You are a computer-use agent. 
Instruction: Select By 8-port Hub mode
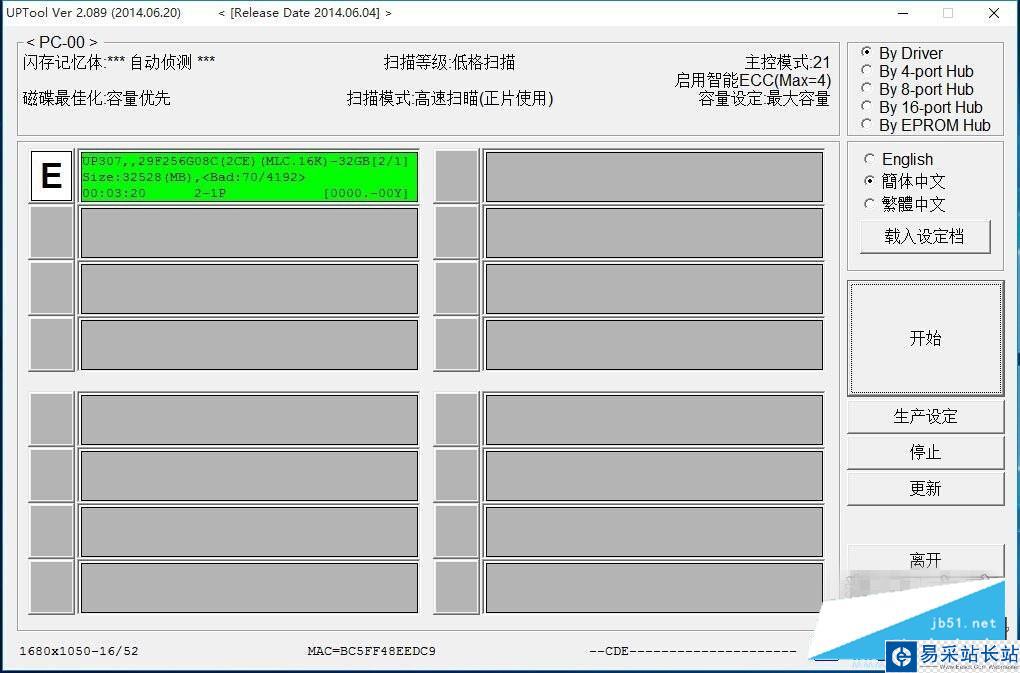(x=868, y=89)
